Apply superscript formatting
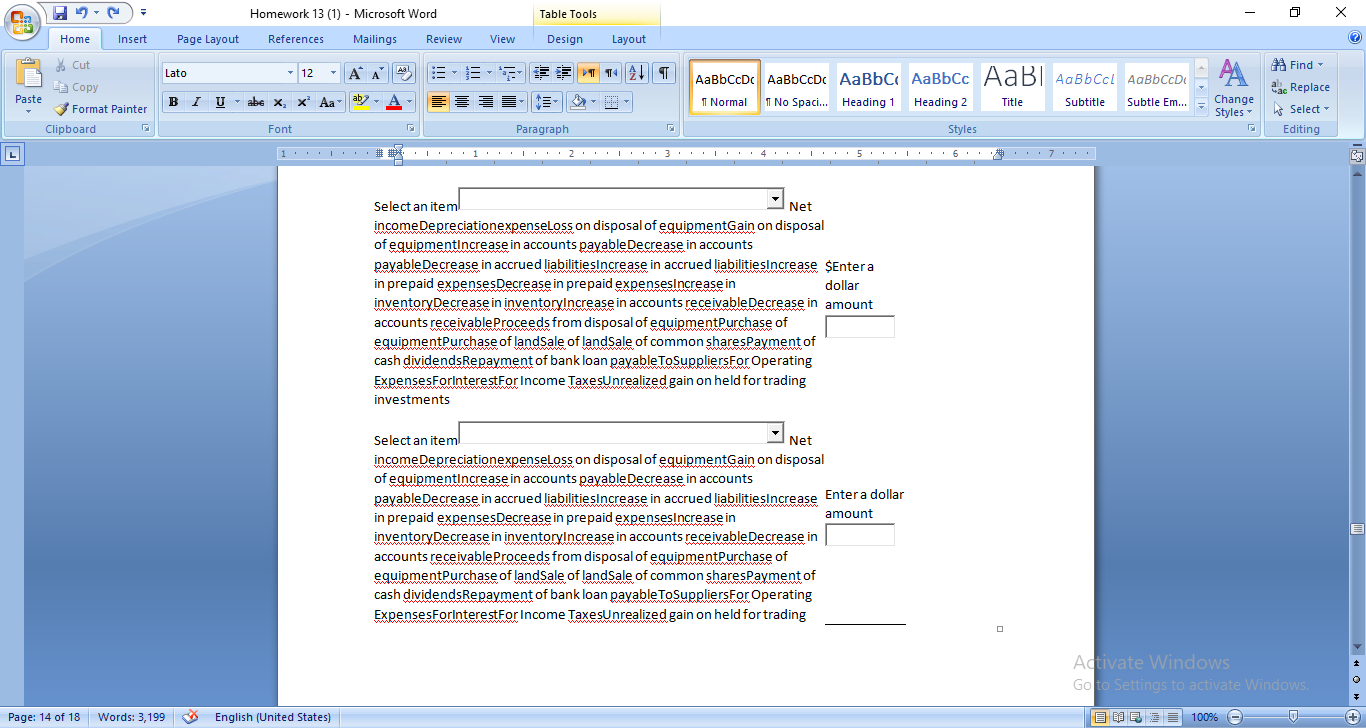 coord(302,102)
